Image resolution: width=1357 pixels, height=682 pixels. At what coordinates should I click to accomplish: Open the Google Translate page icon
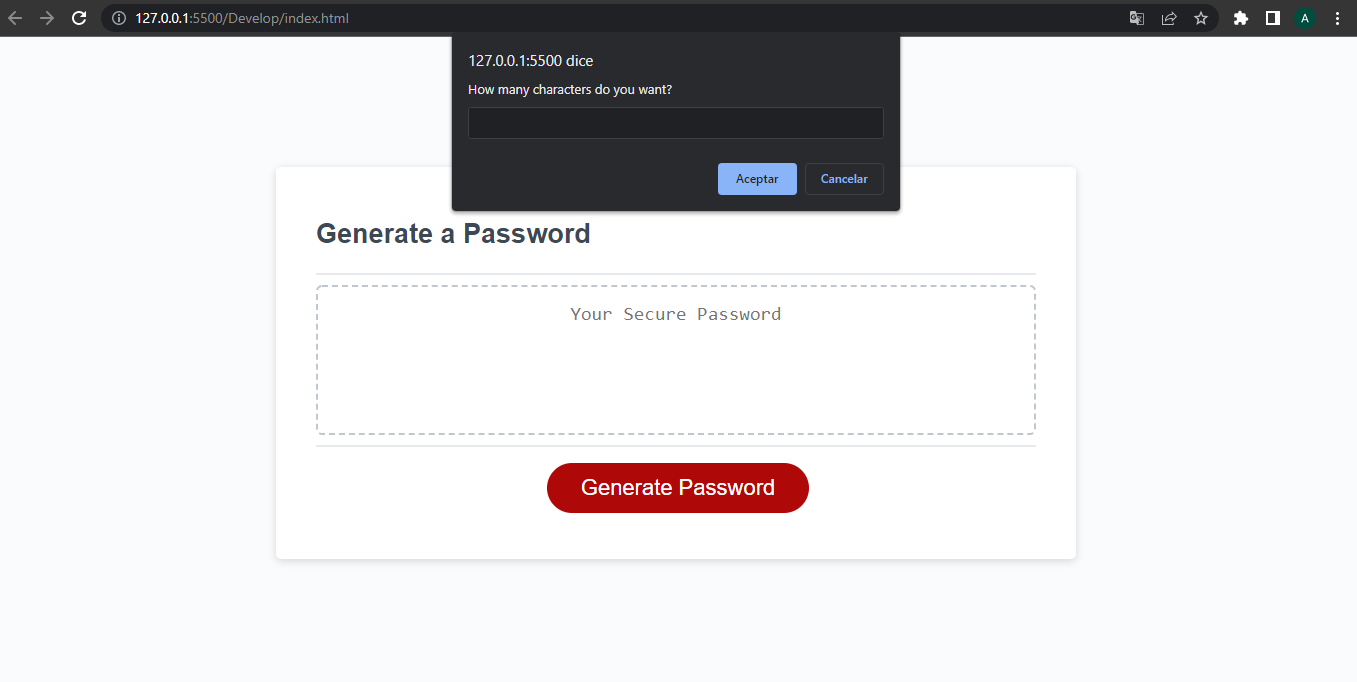(x=1136, y=18)
